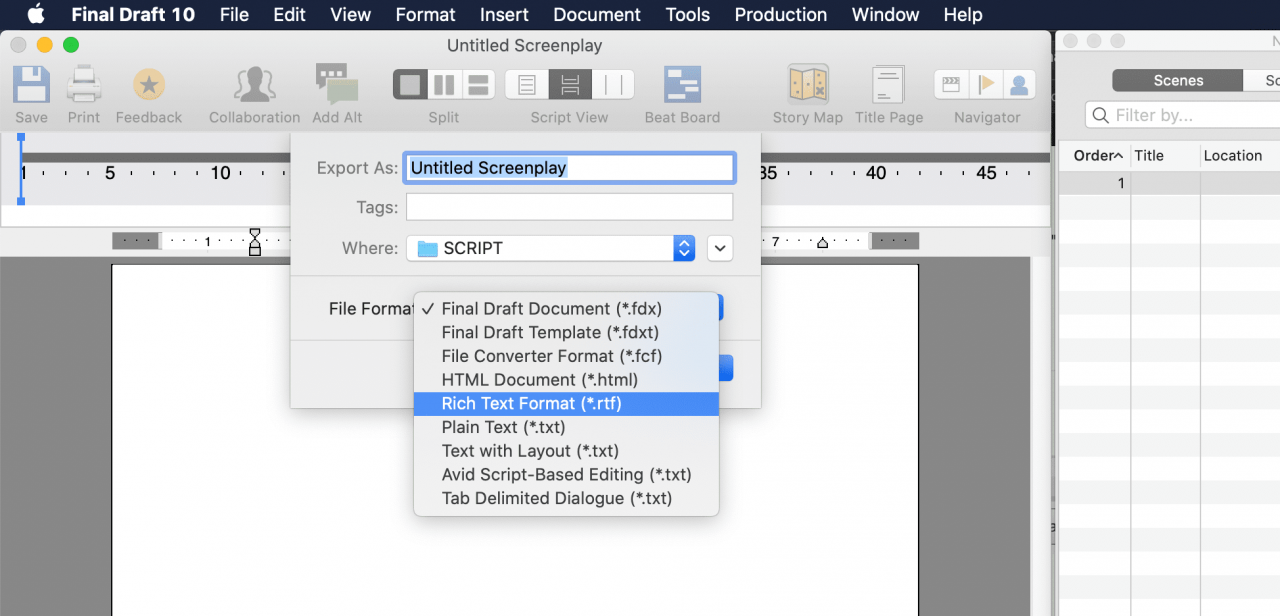The height and width of the screenshot is (616, 1280).
Task: Click the Print icon in toolbar
Action: (x=84, y=85)
